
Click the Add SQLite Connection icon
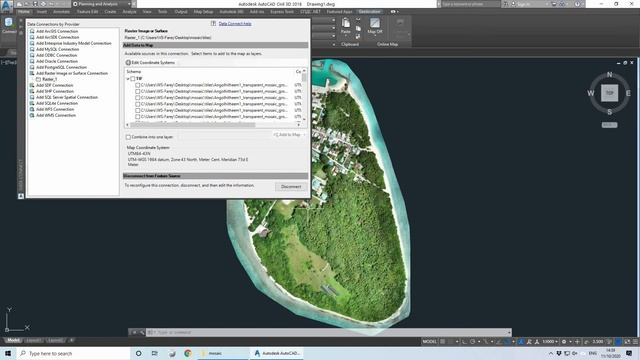pos(32,103)
